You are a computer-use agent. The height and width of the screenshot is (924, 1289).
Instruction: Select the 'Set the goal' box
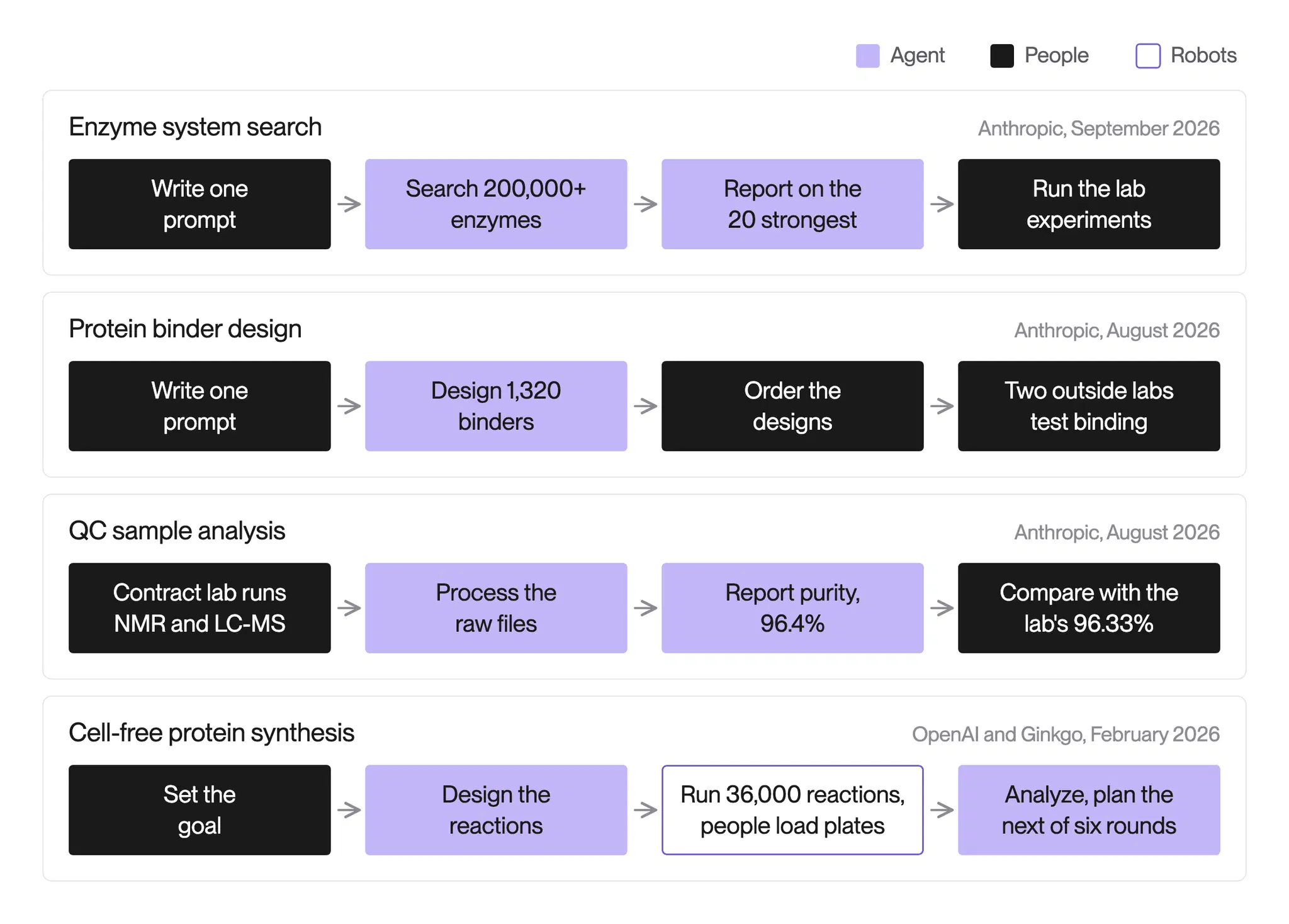200,810
